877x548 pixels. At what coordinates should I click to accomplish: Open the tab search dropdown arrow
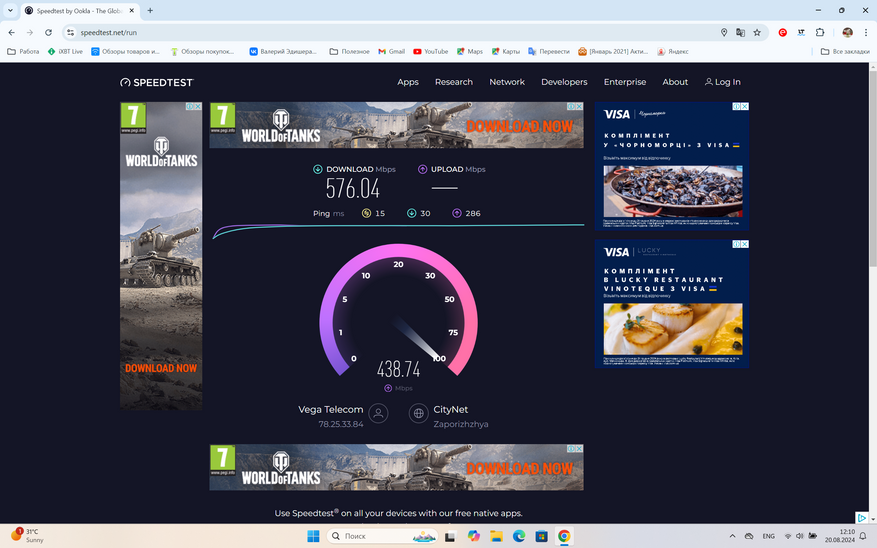coord(10,11)
